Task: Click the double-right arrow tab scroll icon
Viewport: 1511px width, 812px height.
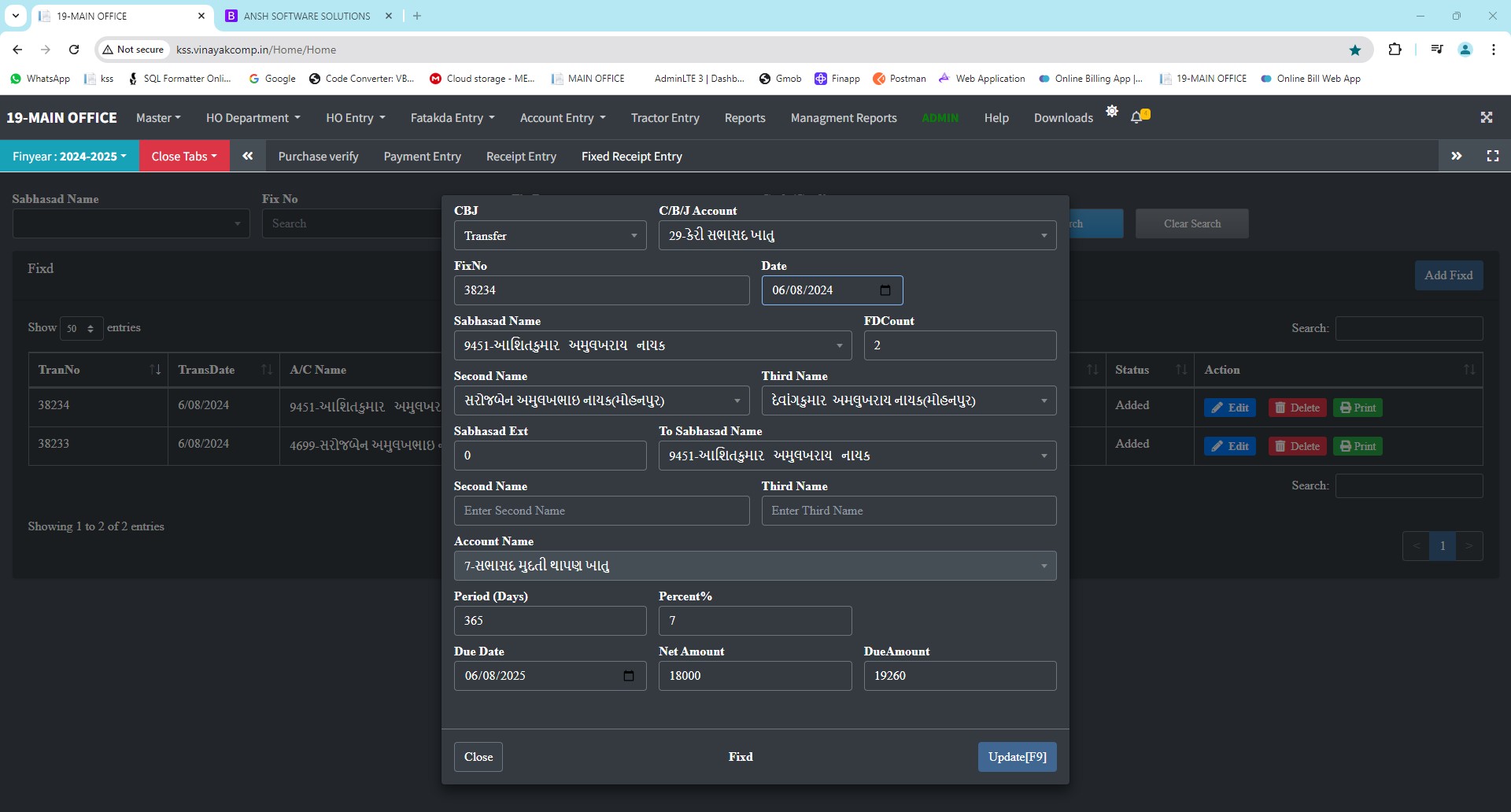Action: pos(1456,156)
